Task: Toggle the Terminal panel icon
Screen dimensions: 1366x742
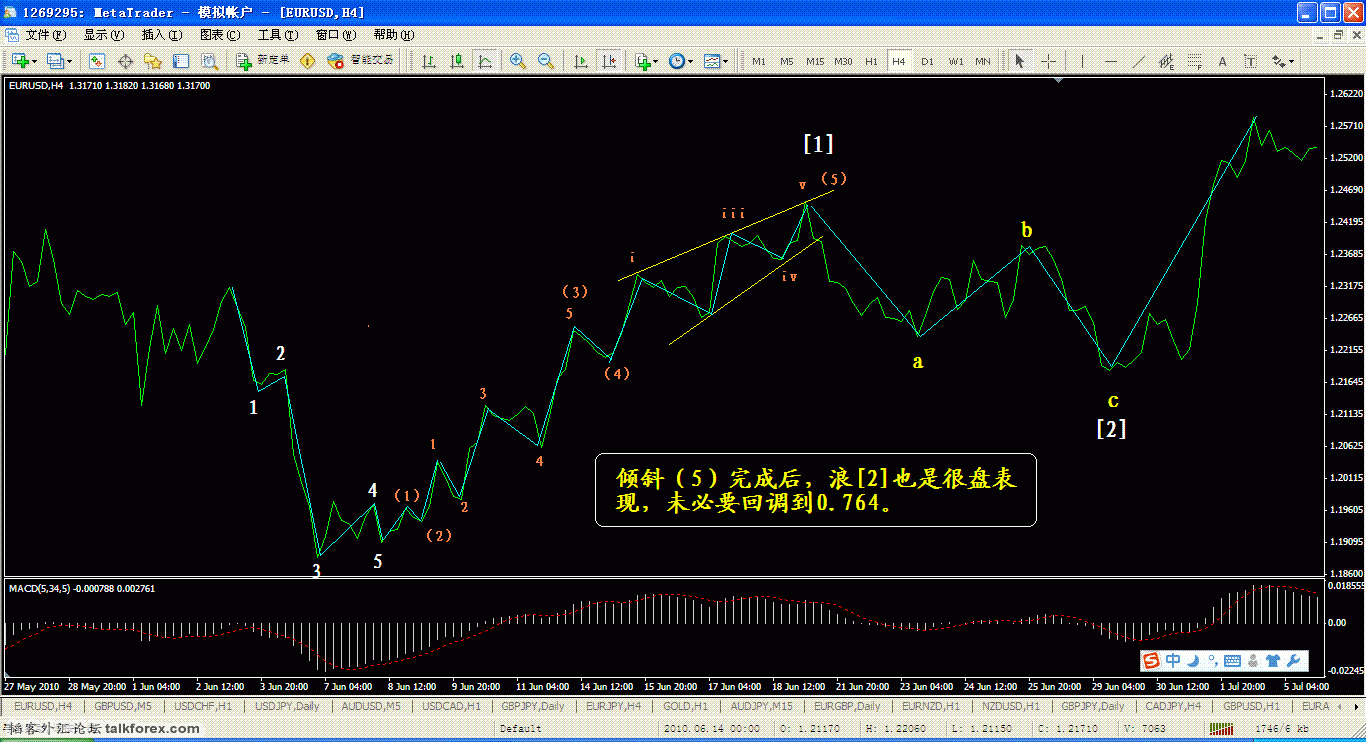Action: (x=181, y=61)
